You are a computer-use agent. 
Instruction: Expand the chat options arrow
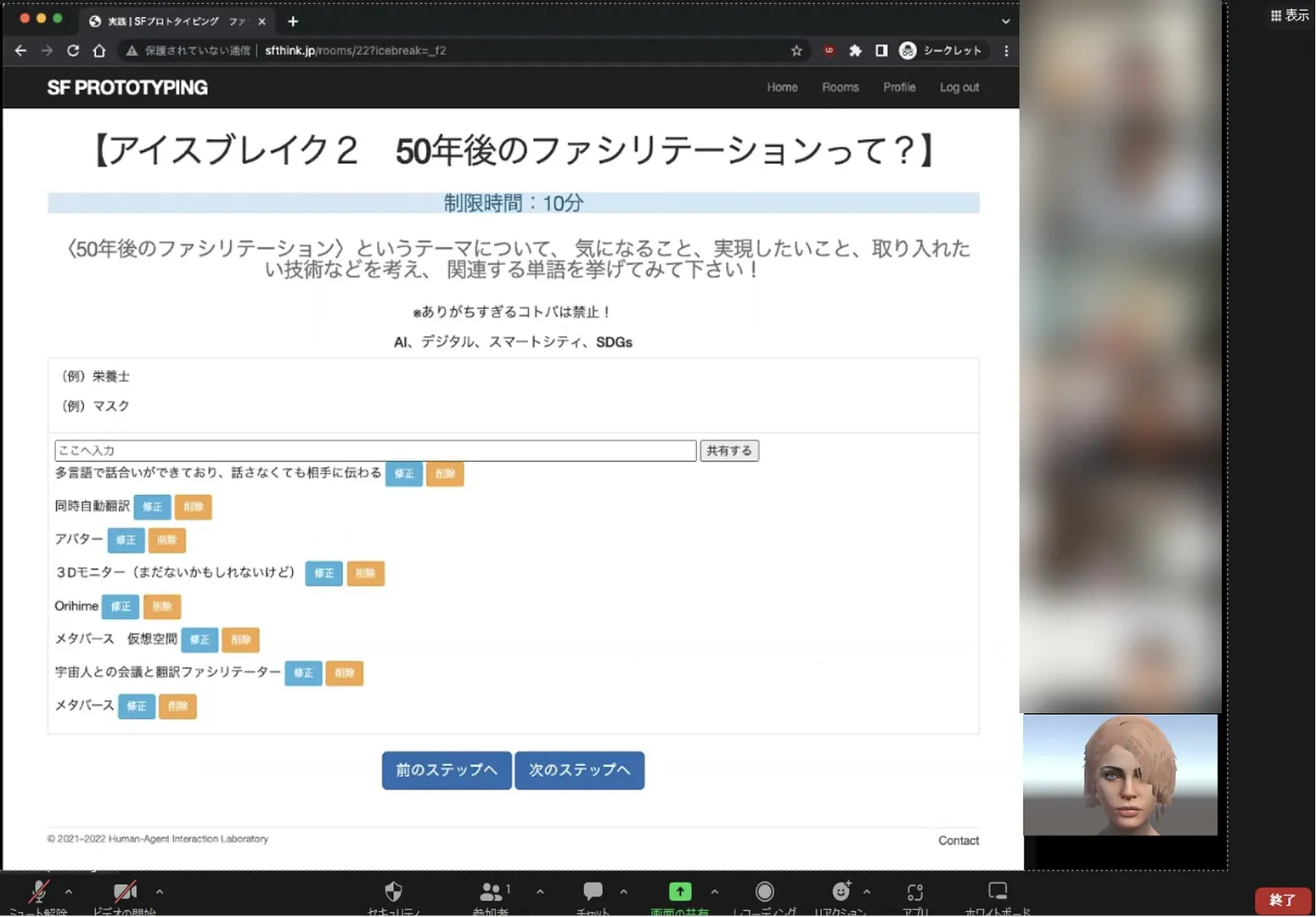624,892
